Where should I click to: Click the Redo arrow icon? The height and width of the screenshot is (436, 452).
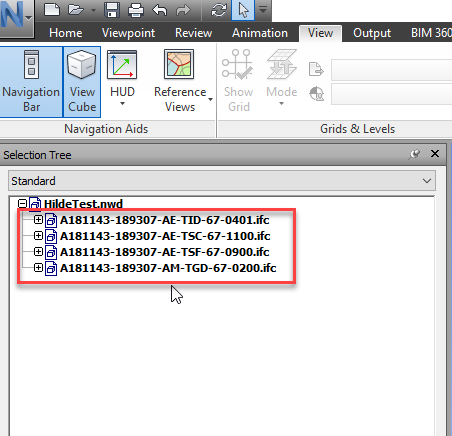tap(183, 10)
